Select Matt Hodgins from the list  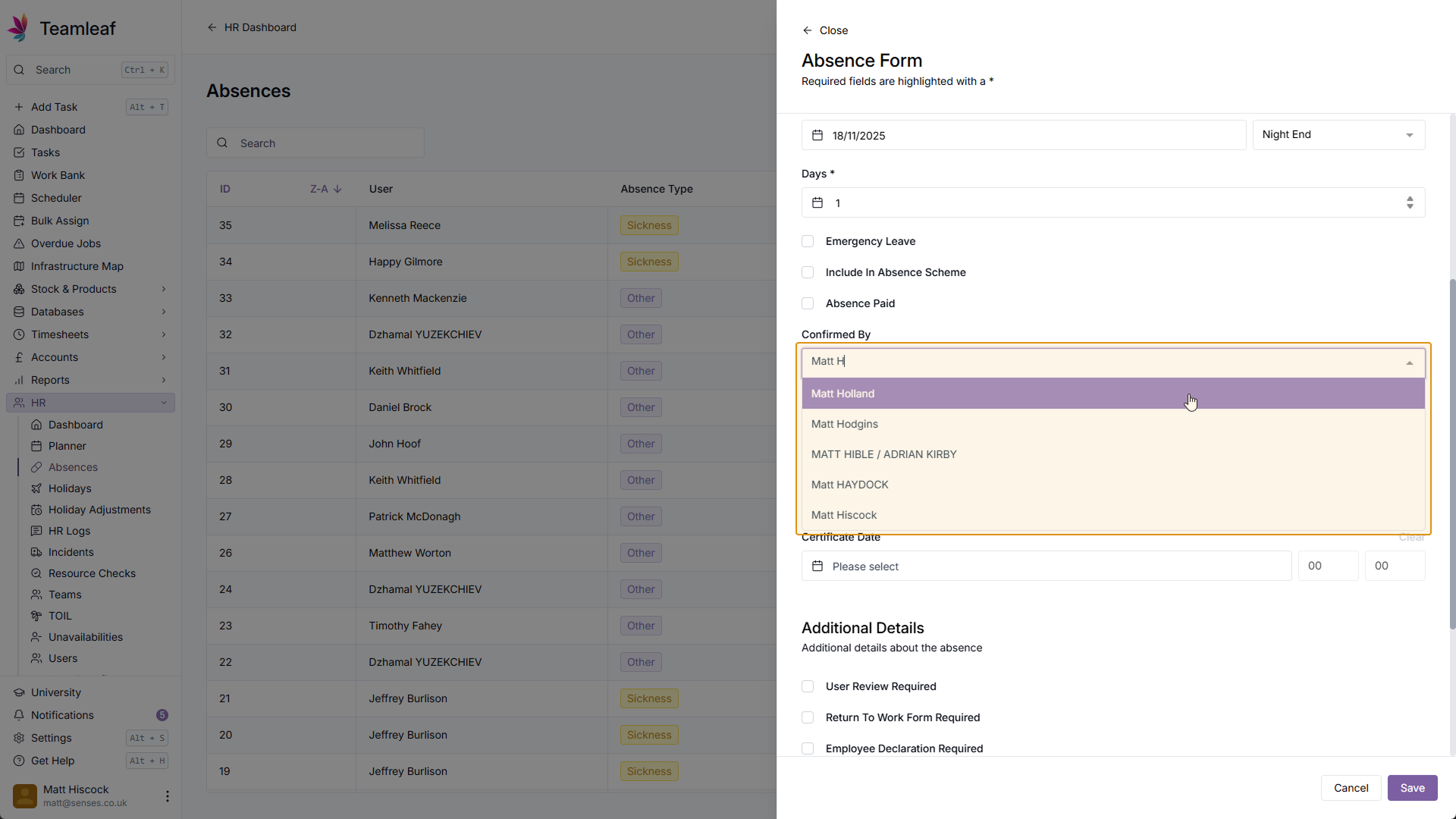point(845,424)
